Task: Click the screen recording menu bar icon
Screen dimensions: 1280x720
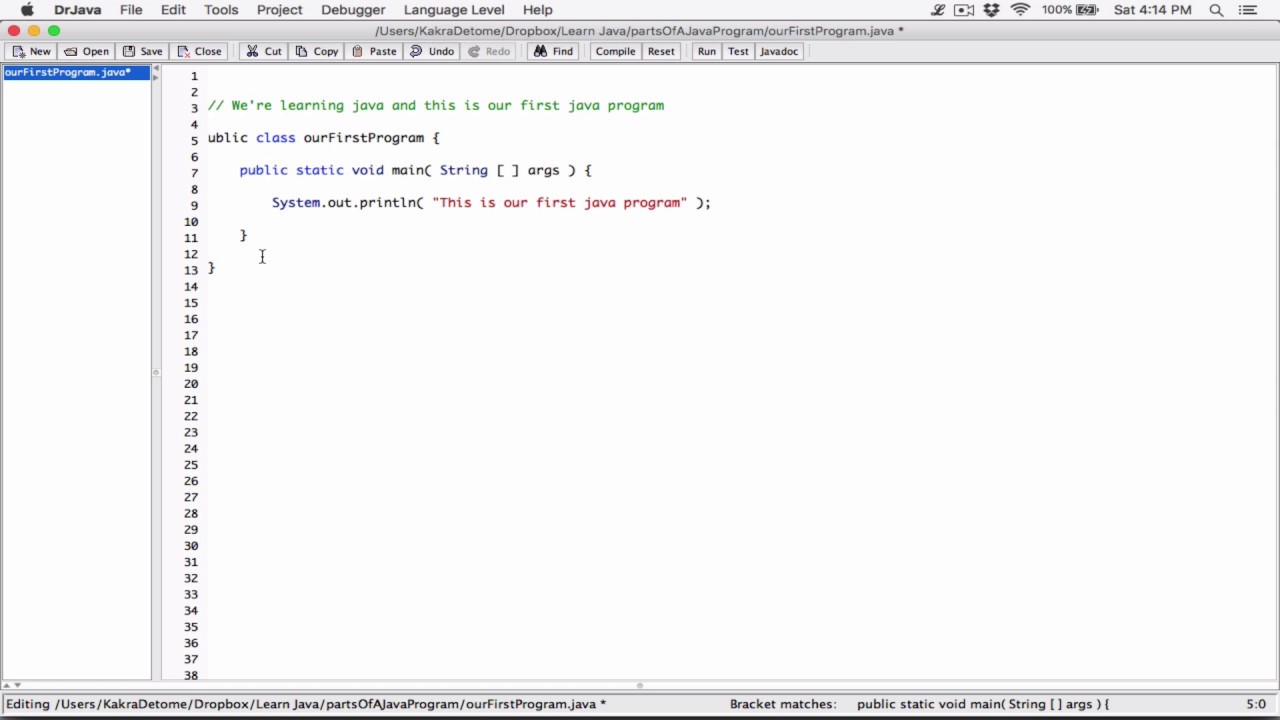Action: coord(964,10)
